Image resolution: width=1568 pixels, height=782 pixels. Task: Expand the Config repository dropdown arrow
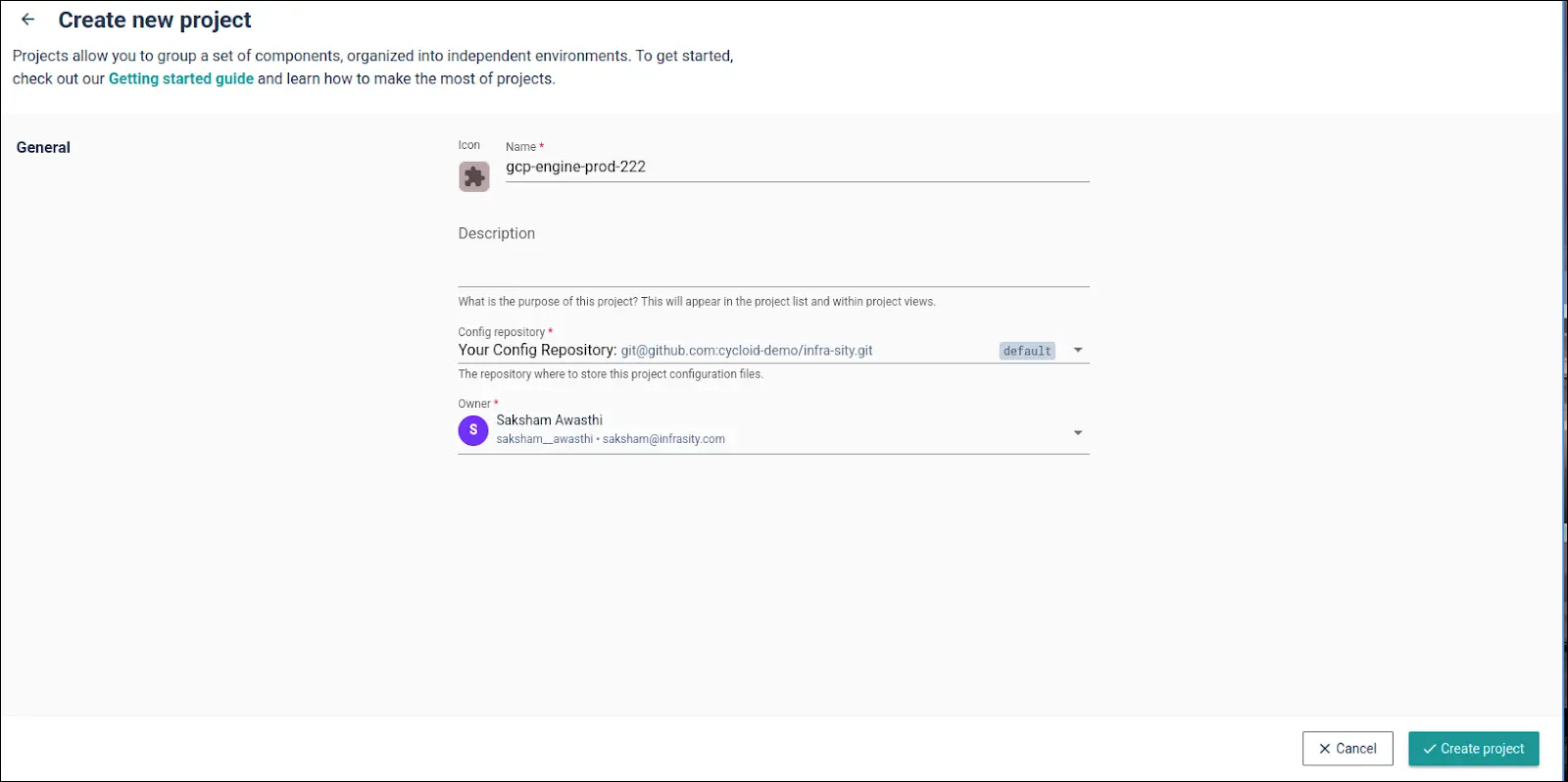(1078, 350)
